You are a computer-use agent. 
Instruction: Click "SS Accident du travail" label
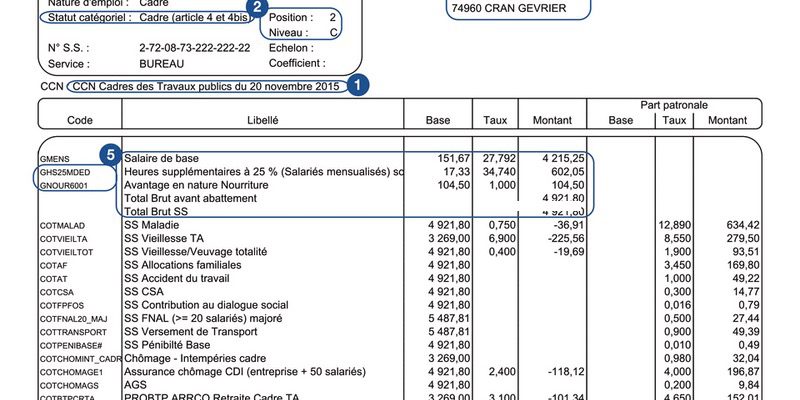[177, 278]
